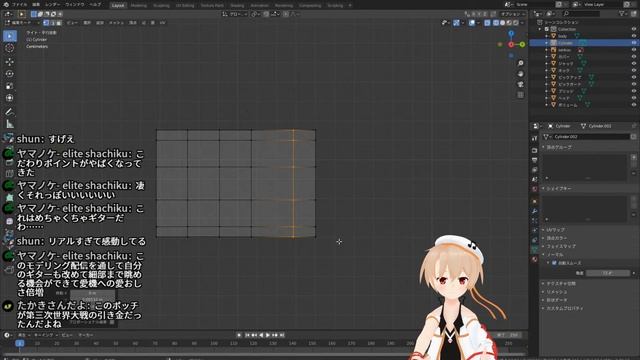Click the play animation button
Image resolution: width=640 pixels, height=360 pixels.
point(268,335)
